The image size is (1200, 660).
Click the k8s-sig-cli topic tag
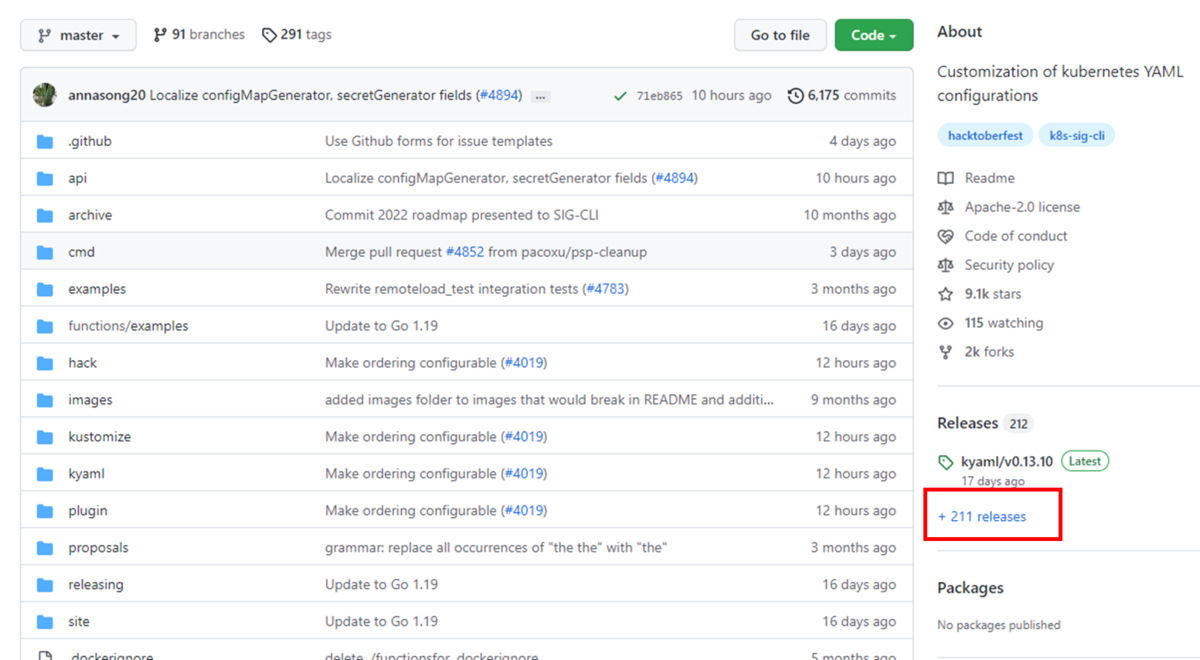(1076, 135)
